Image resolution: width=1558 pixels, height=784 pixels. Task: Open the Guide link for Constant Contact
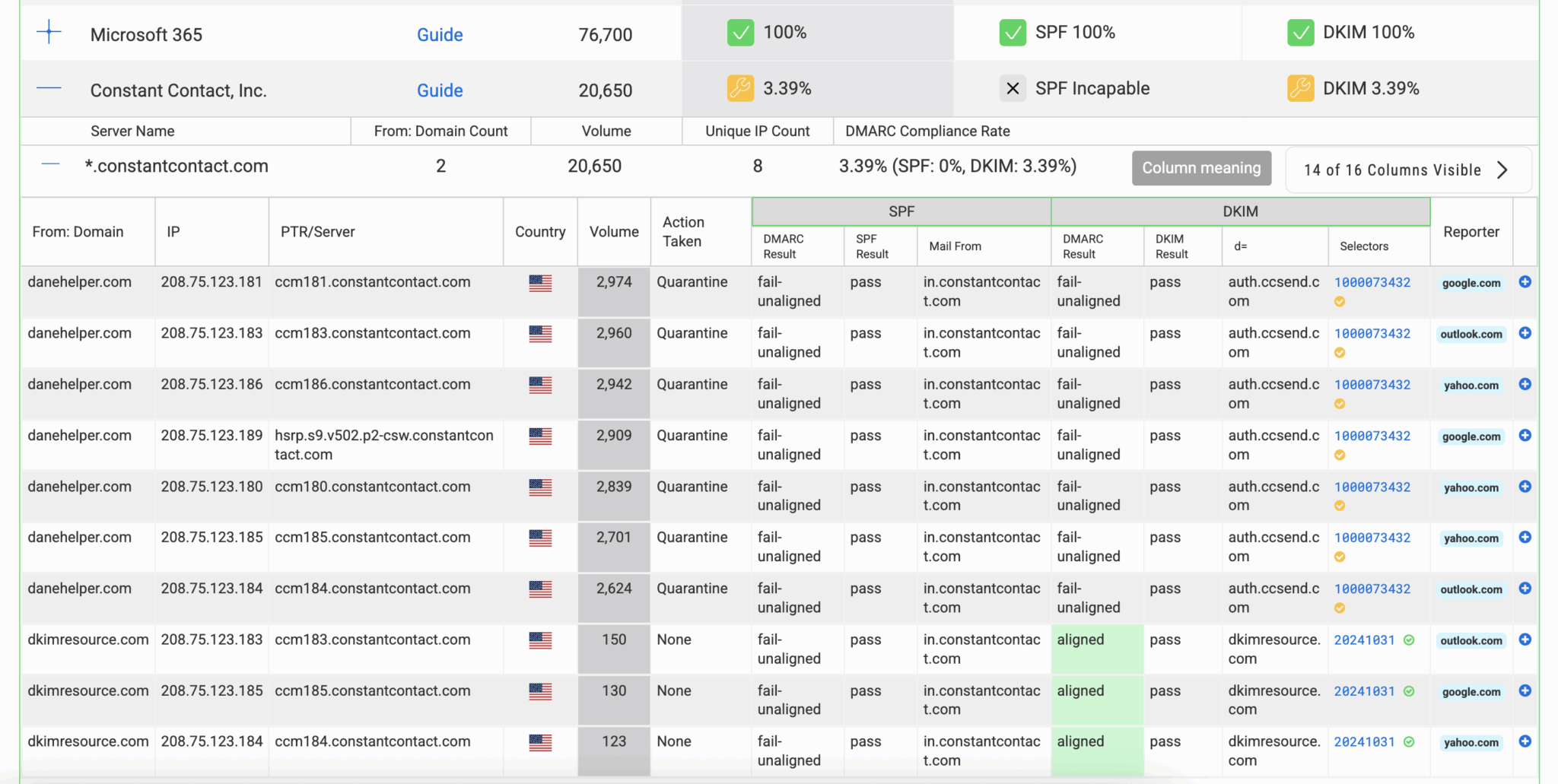point(440,90)
